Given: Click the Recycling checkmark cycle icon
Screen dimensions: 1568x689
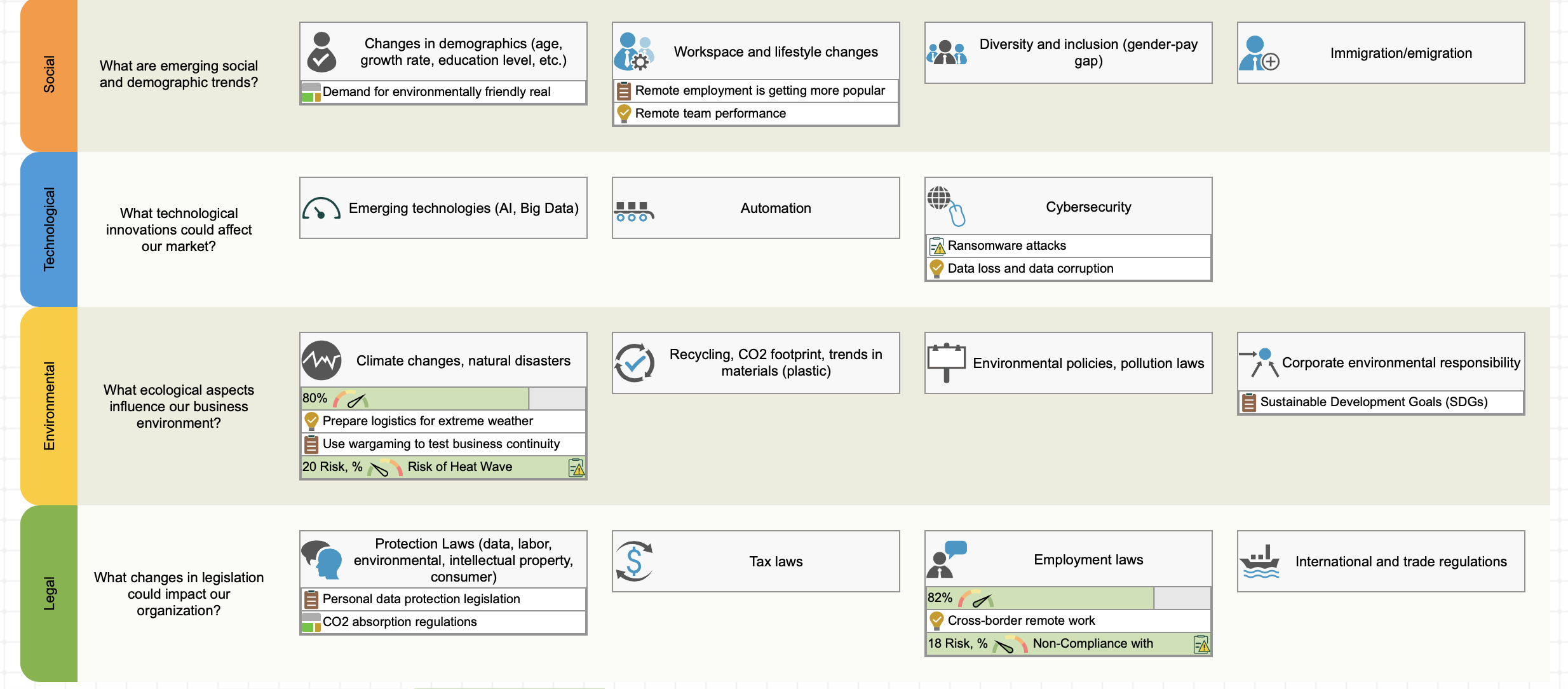Looking at the screenshot, I should point(634,363).
